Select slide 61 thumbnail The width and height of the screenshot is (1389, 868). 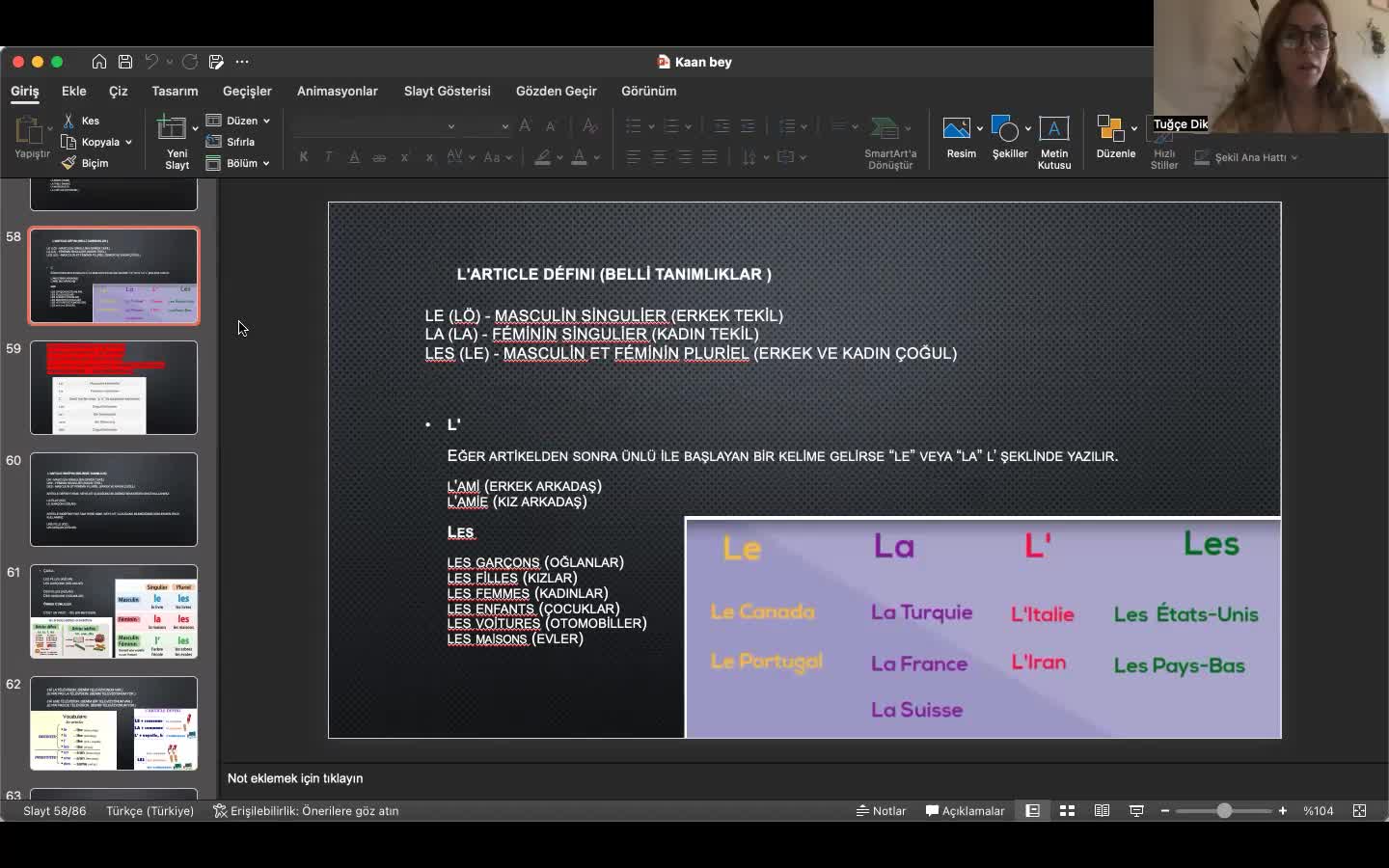(x=114, y=611)
